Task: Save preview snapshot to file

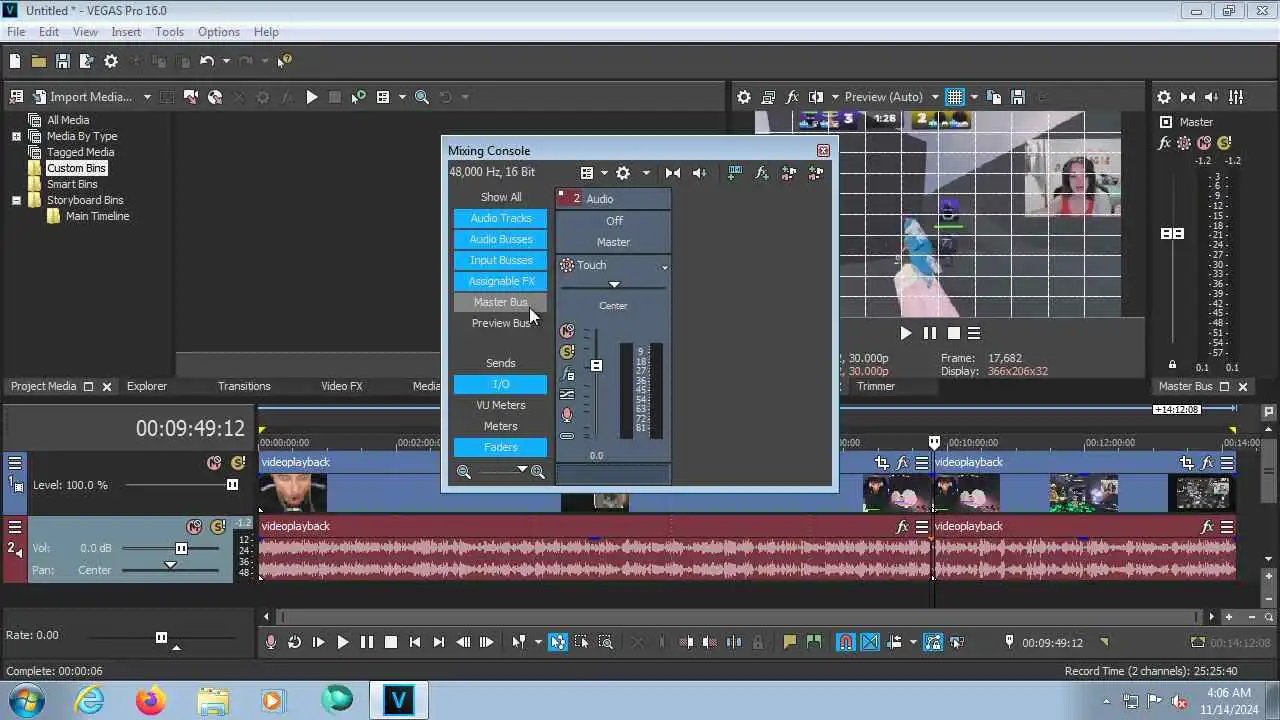Action: tap(1018, 97)
